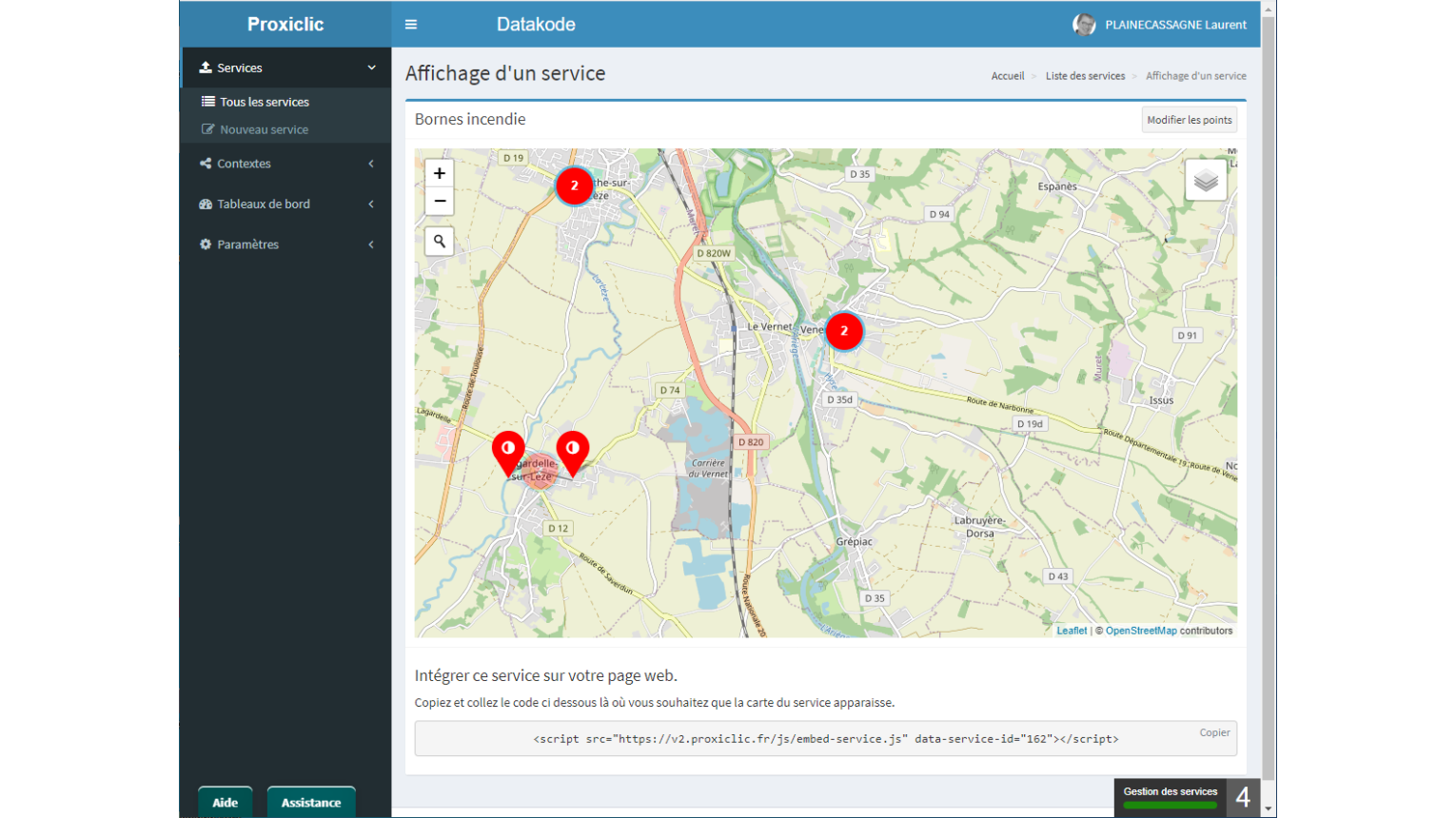Click the Affichage d'un service page title
Image resolution: width=1456 pixels, height=818 pixels.
505,73
